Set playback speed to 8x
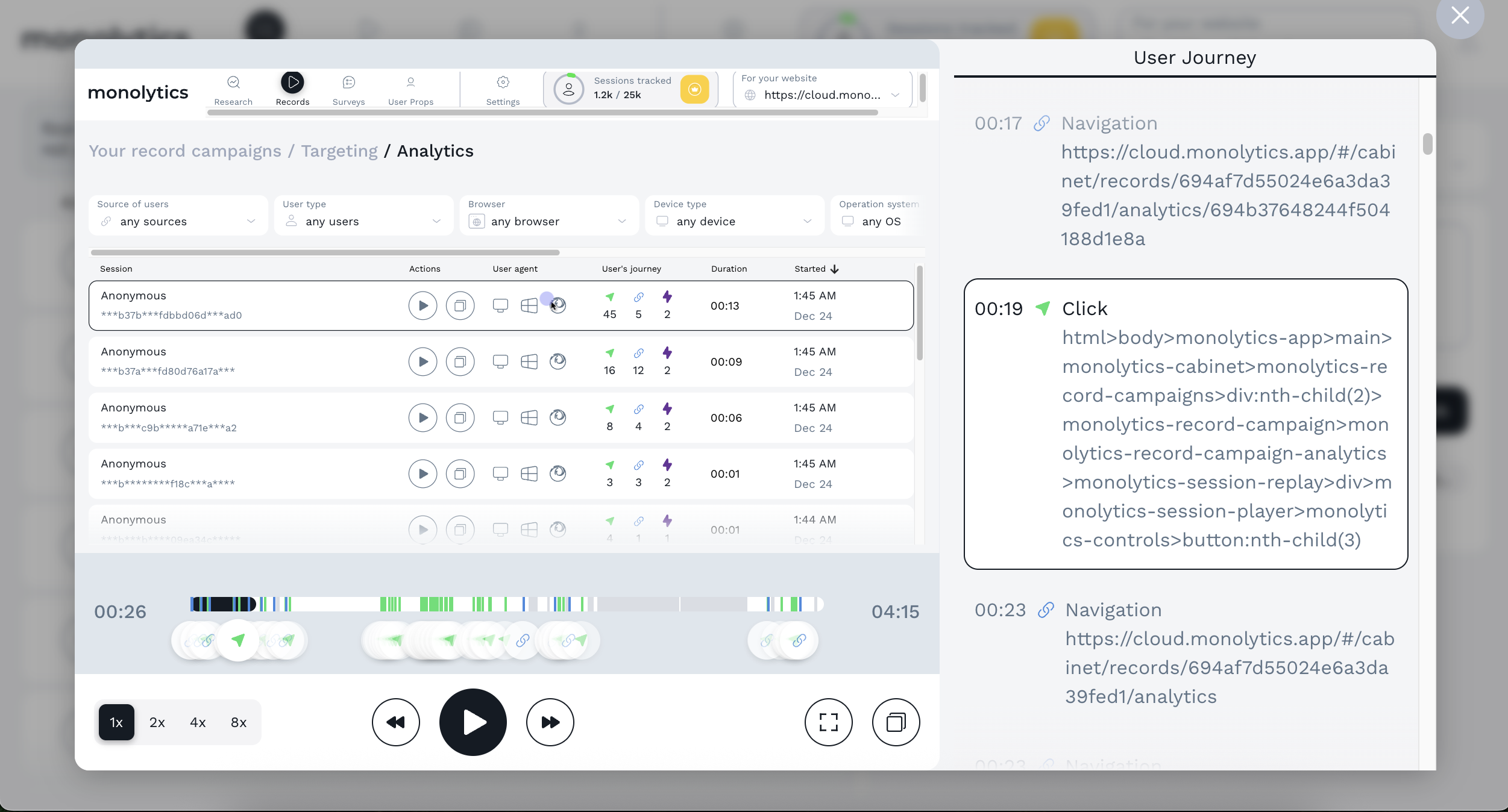This screenshot has height=812, width=1508. pos(239,722)
